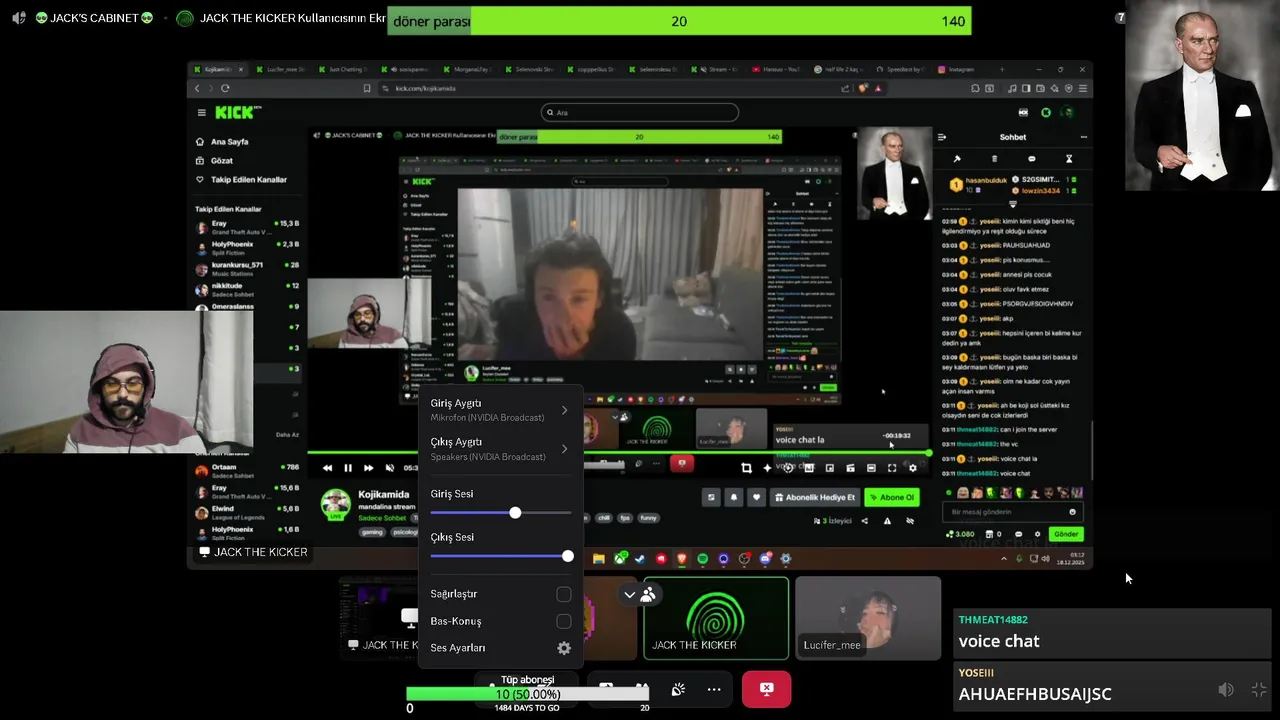The height and width of the screenshot is (720, 1280).
Task: Open Brave browser from the Windows taskbar
Action: (x=682, y=559)
